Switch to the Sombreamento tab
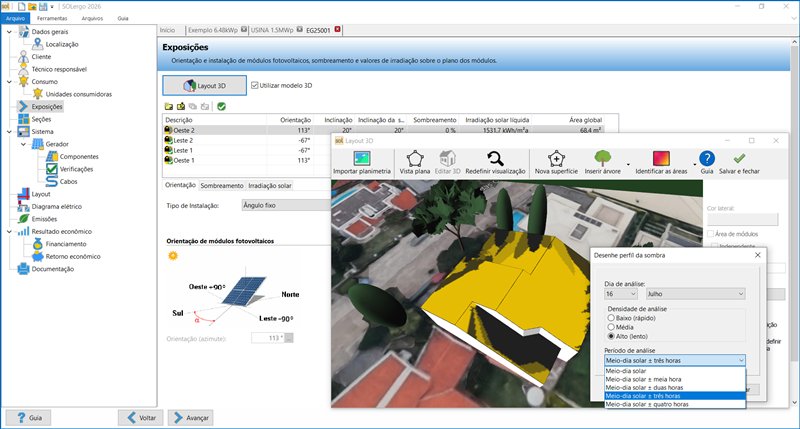Screen dimensions: 800x429 click(x=221, y=185)
